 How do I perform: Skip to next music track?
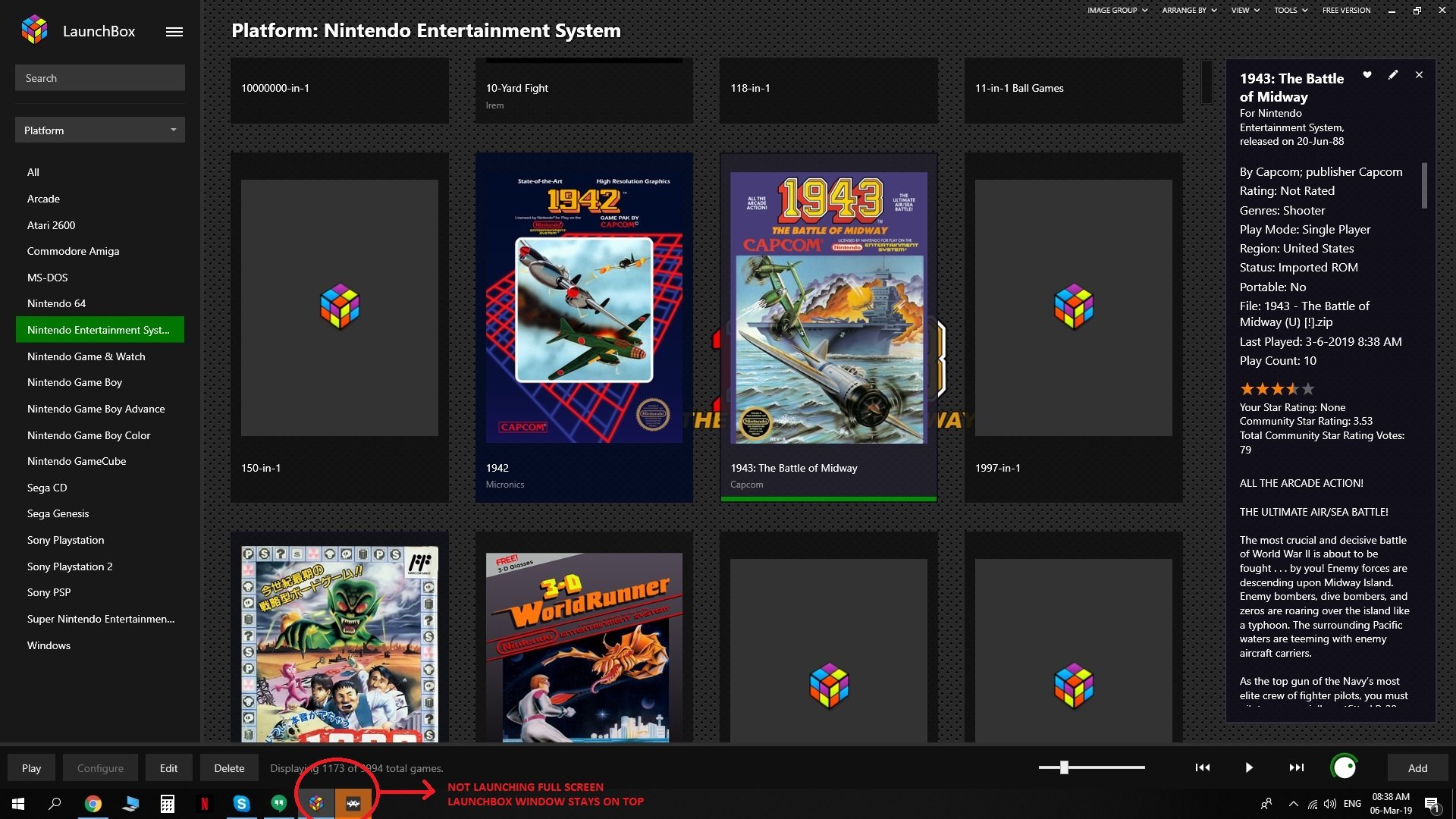point(1297,767)
